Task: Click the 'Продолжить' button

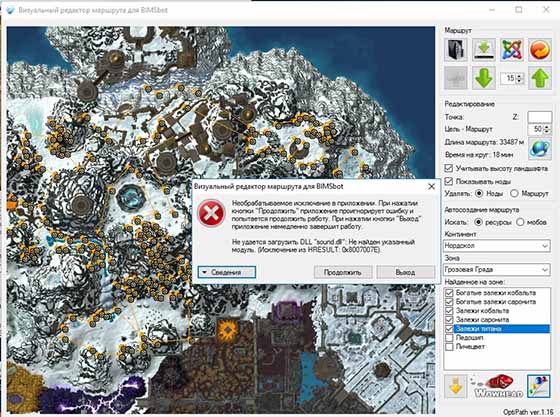Action: pos(343,272)
